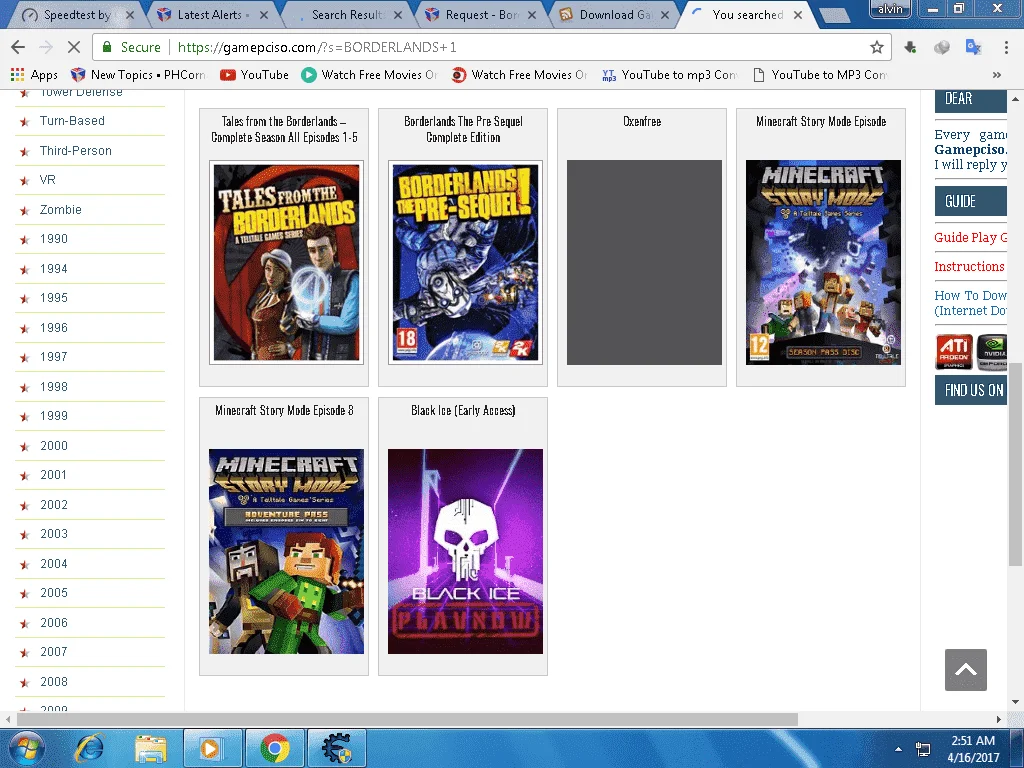Viewport: 1024px width, 768px height.
Task: Filter by year 2000
Action: point(54,445)
